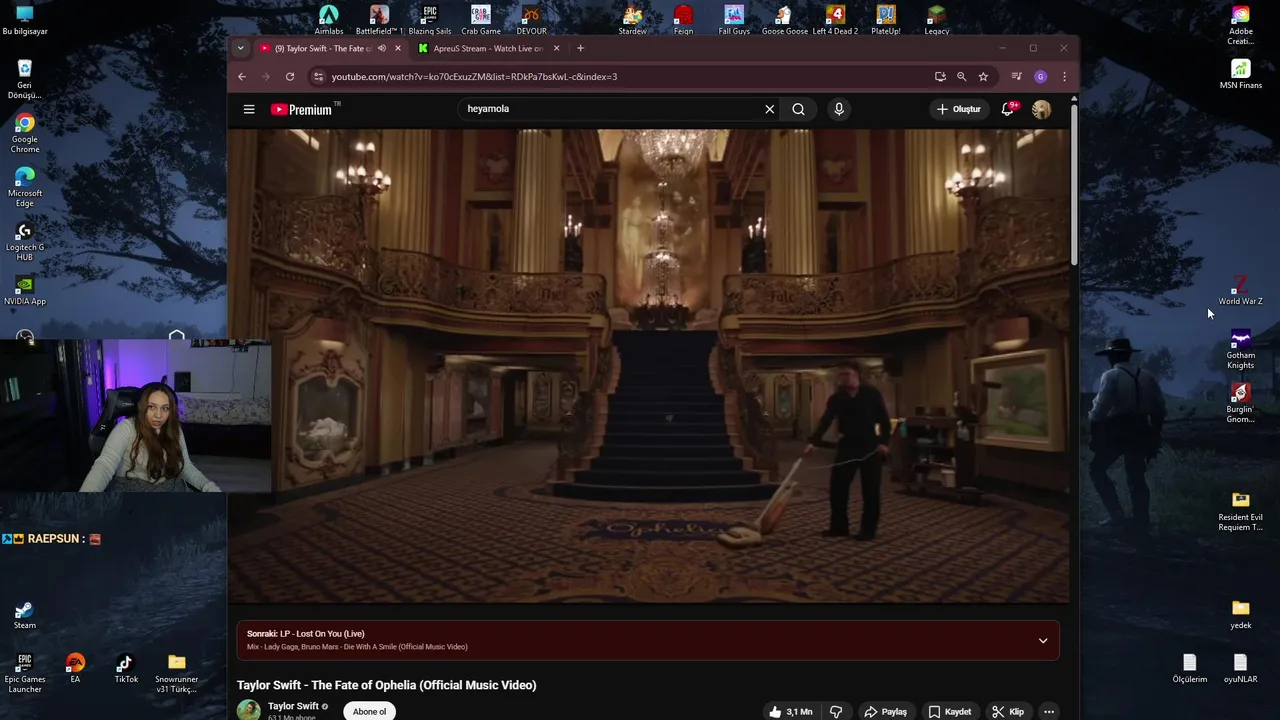
Task: Open the Chrome profile avatar
Action: click(1040, 77)
